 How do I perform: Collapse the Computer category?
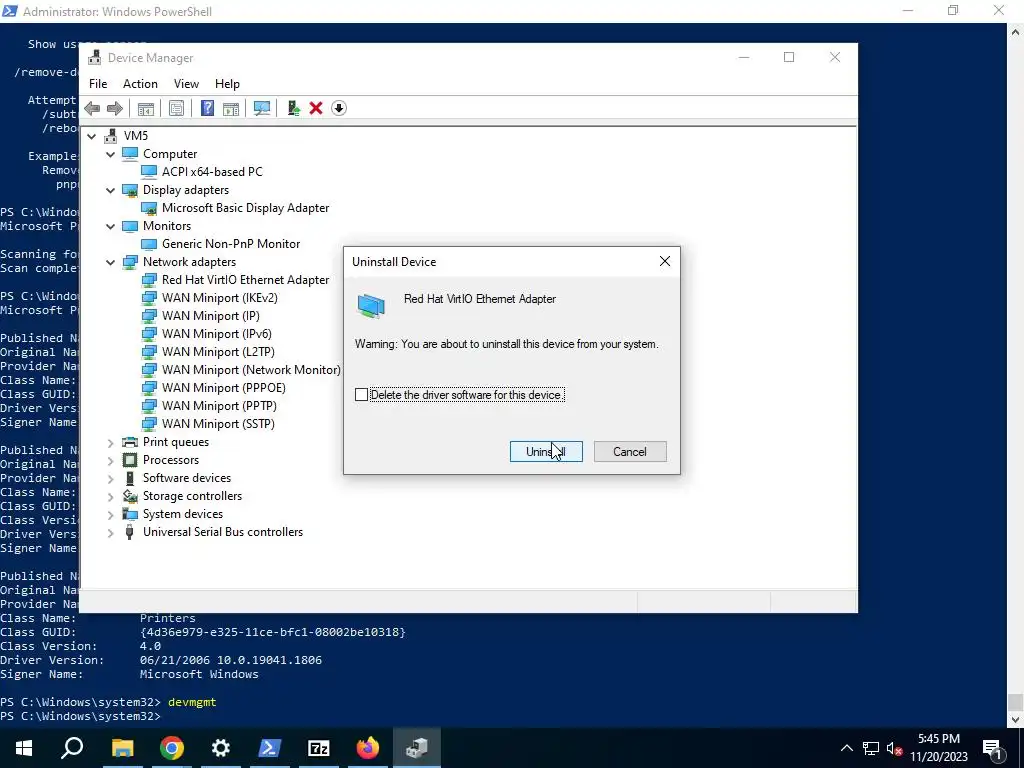click(x=110, y=154)
